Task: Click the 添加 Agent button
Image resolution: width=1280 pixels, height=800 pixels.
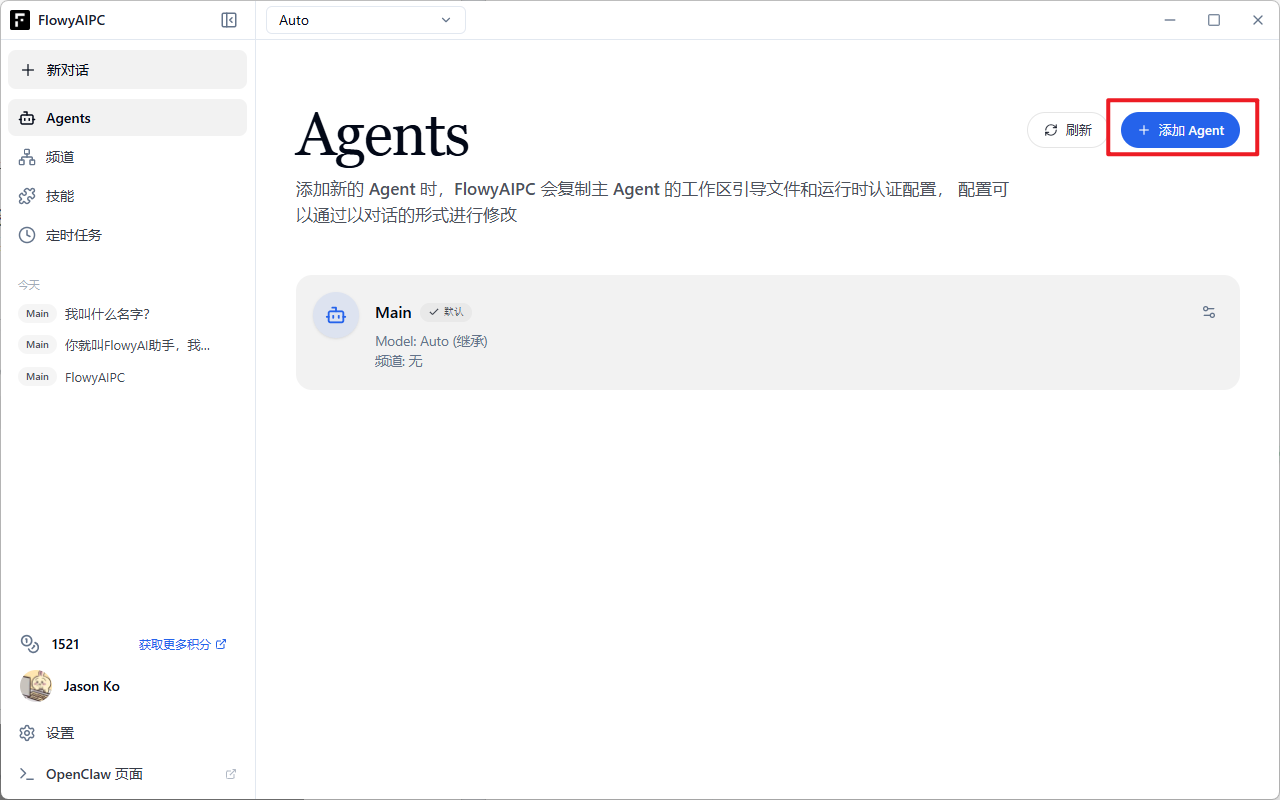Action: click(x=1181, y=129)
